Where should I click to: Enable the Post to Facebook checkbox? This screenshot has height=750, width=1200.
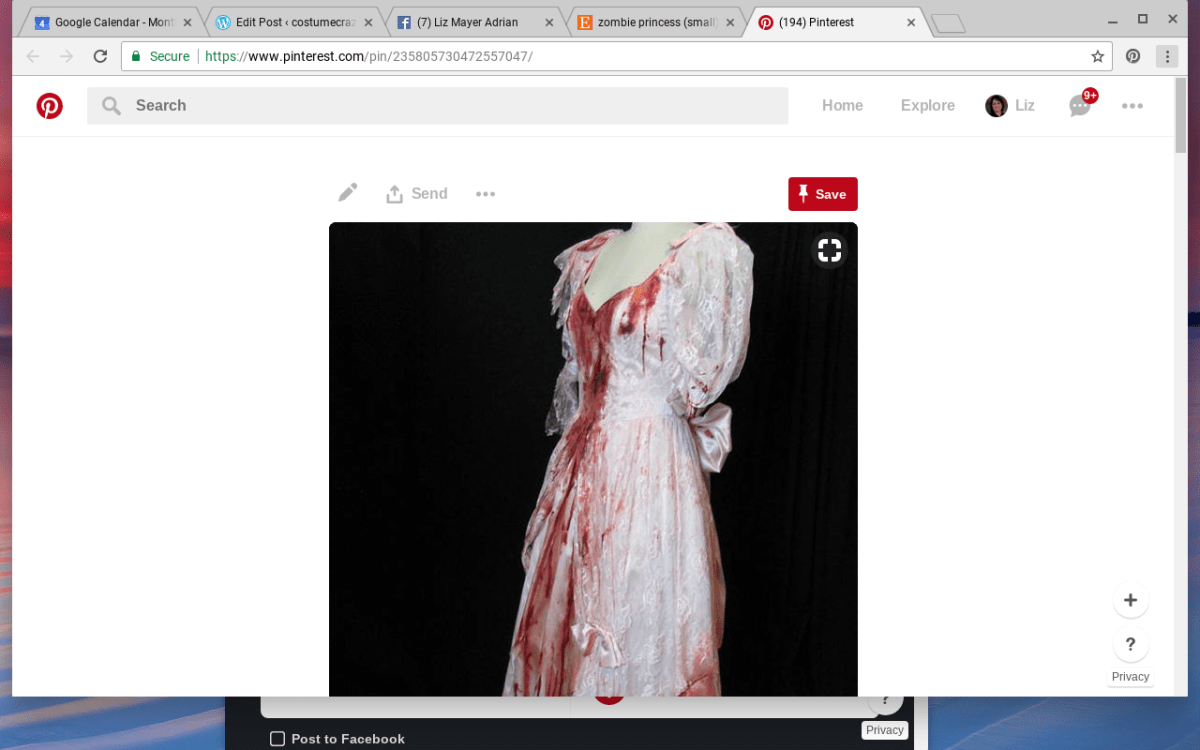277,739
